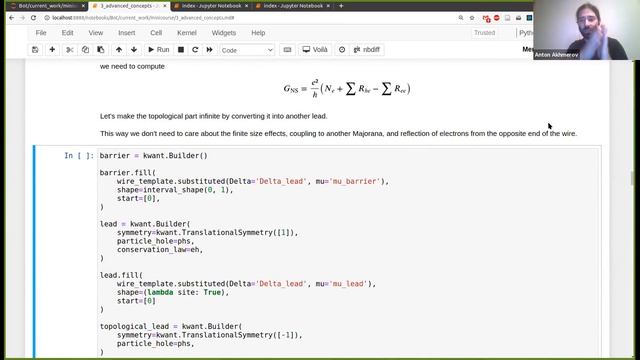Bookmark this page with the star icon
Screen dimensions: 640x360
[472, 18]
